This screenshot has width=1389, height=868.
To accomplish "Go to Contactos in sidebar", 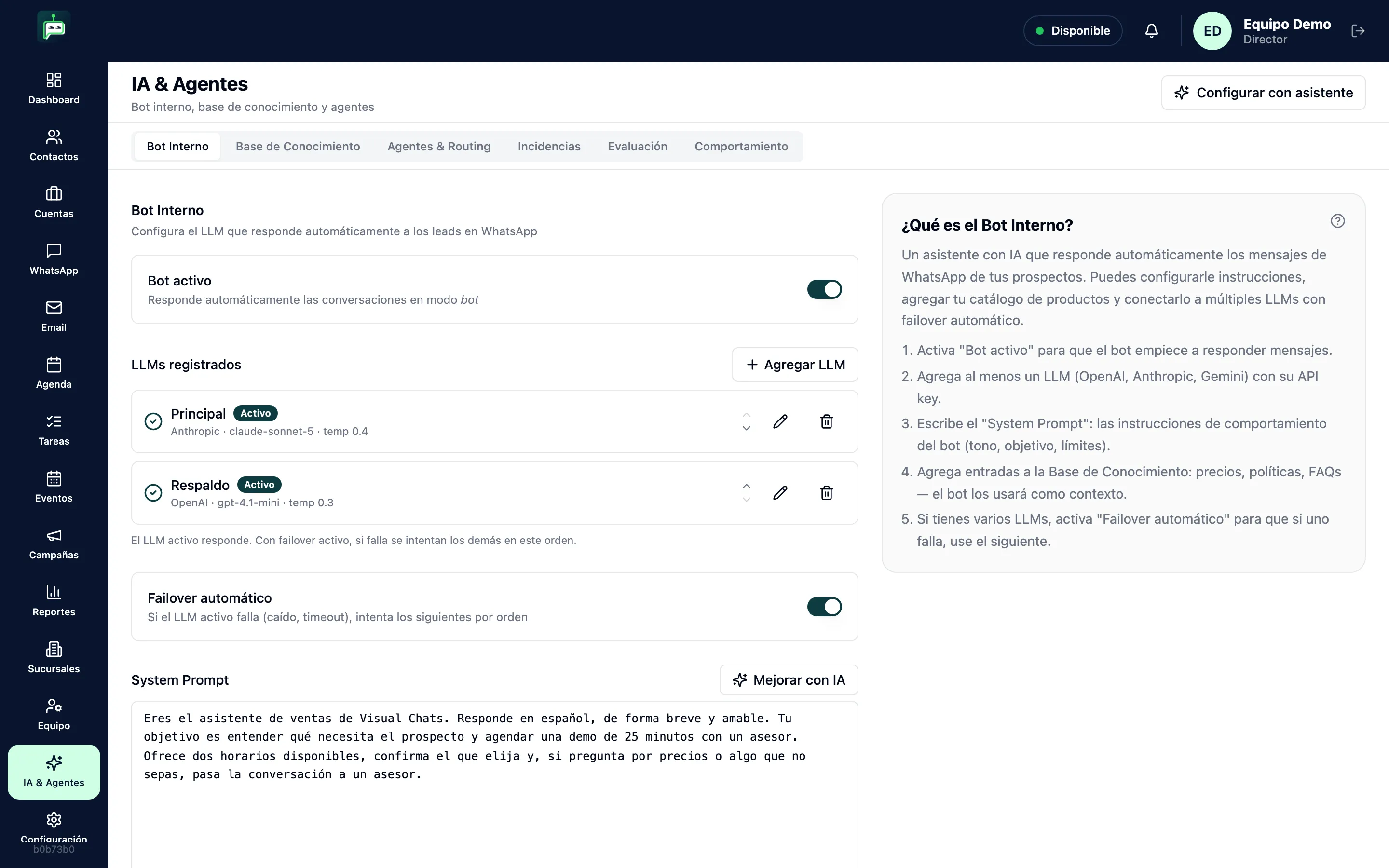I will click(54, 145).
